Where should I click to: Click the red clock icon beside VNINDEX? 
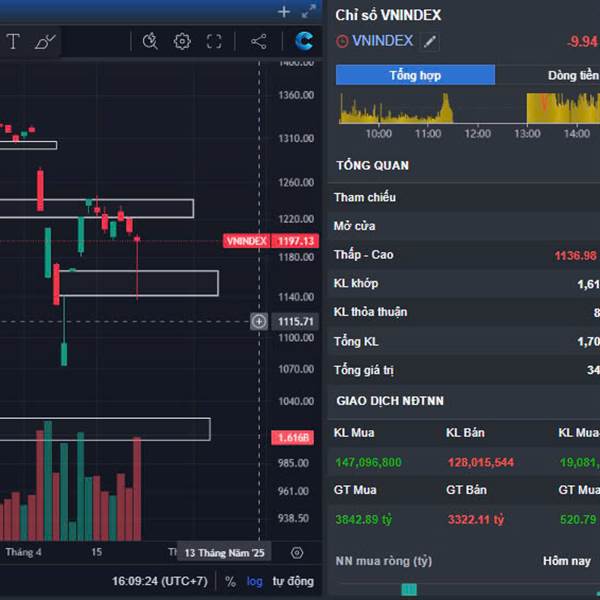pos(342,41)
